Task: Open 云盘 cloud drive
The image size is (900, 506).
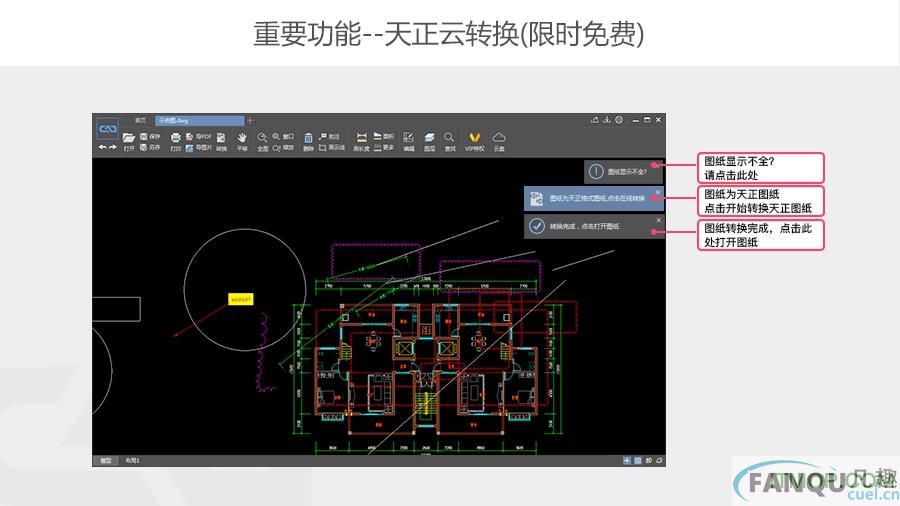Action: pyautogui.click(x=499, y=142)
